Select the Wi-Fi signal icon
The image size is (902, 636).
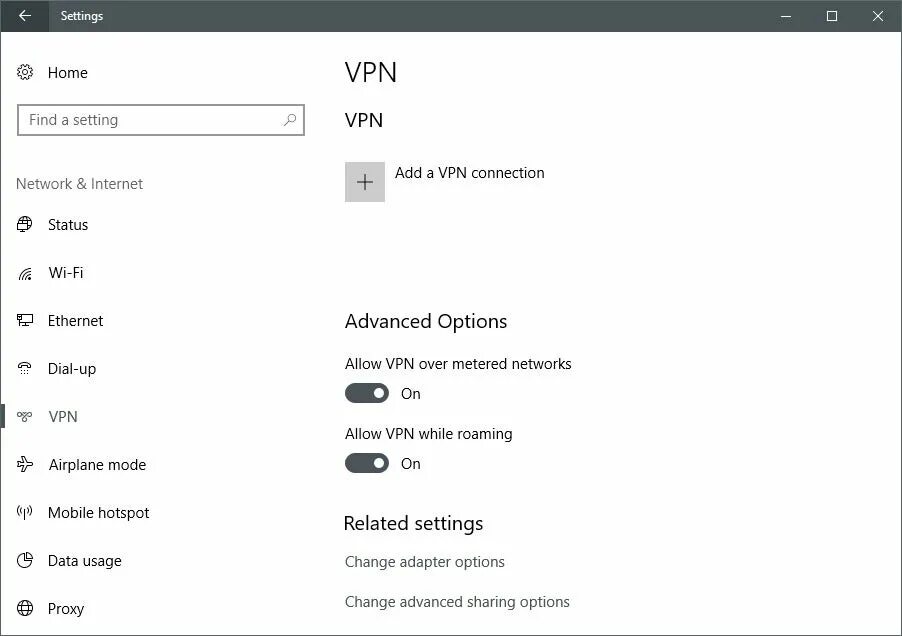(25, 273)
